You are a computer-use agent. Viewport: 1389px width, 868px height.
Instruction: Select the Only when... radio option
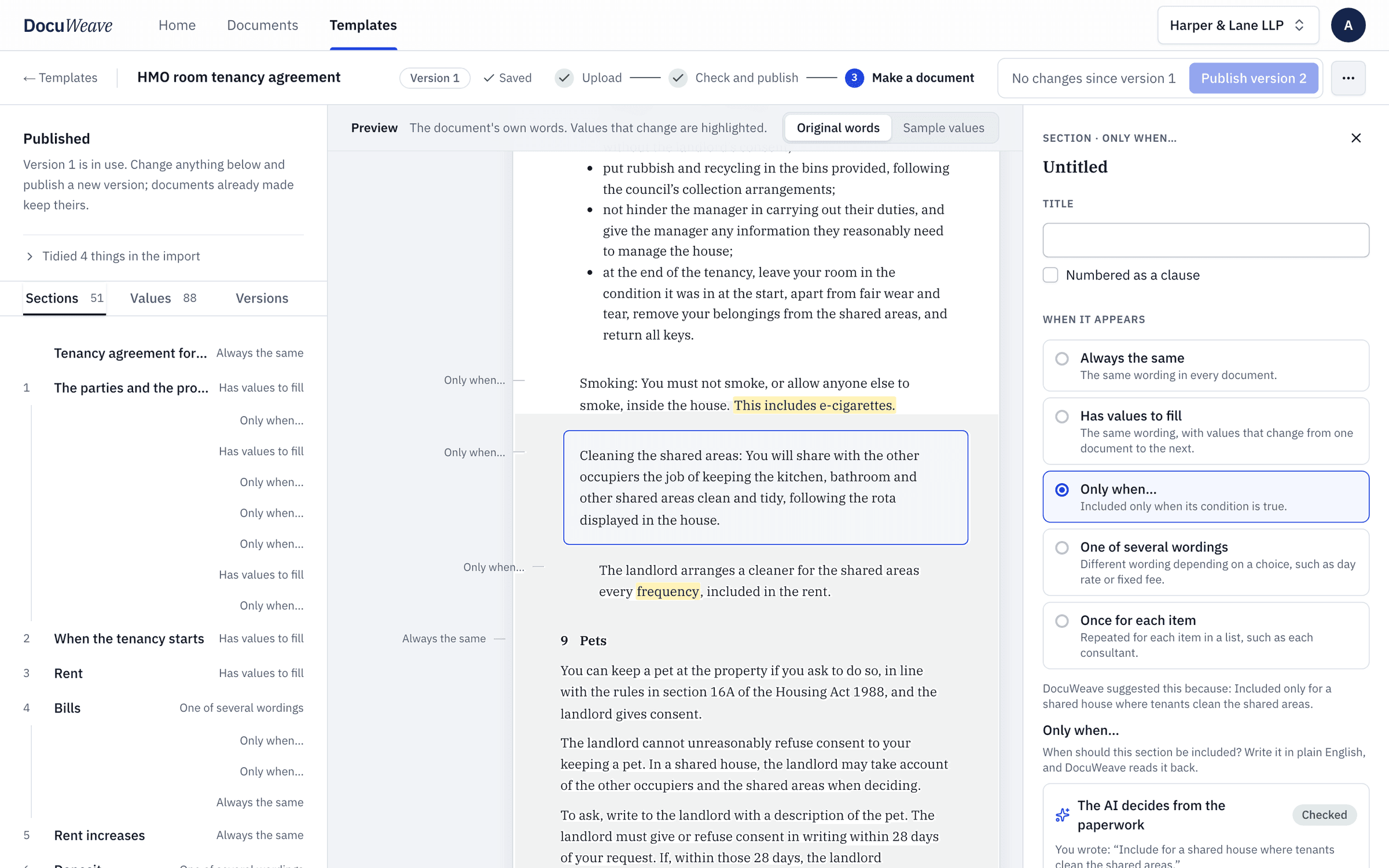1206,496
